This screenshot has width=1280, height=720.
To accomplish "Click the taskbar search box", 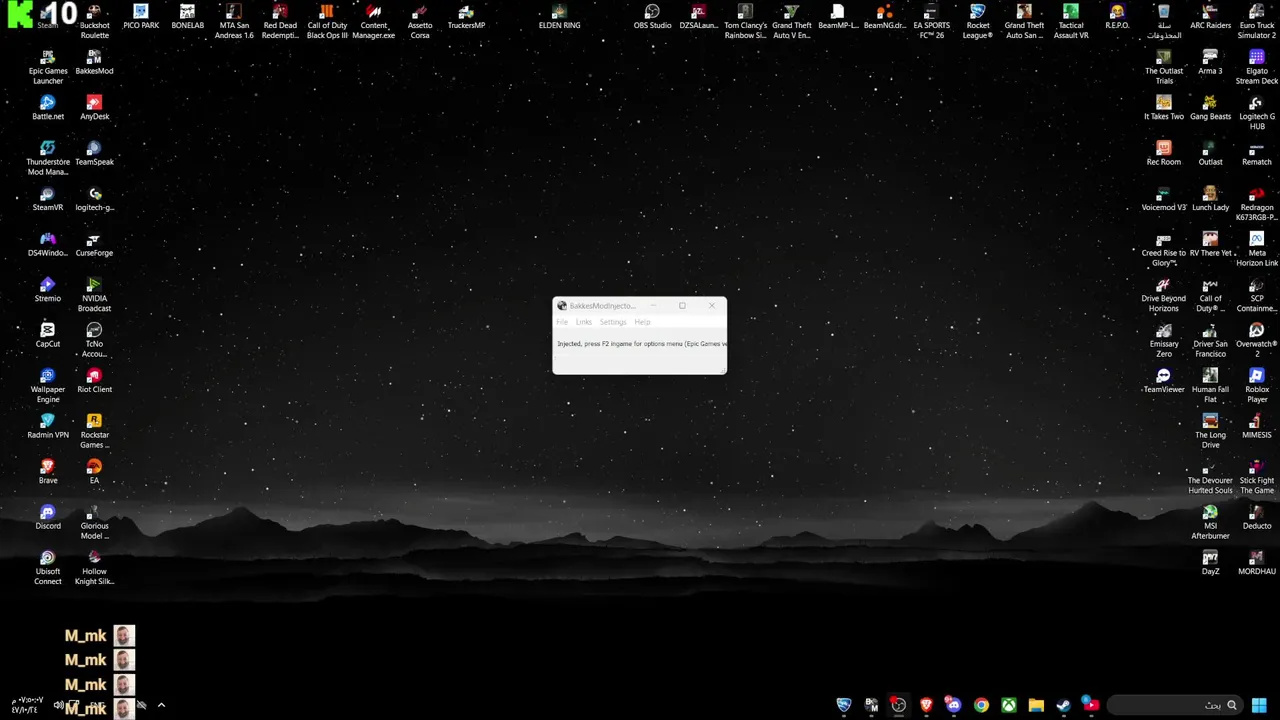I will click(1176, 705).
